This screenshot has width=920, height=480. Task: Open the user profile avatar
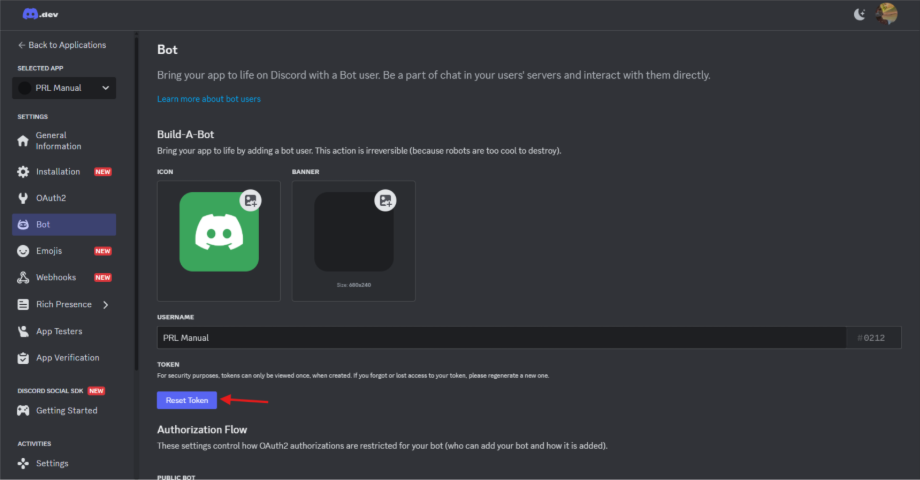[886, 13]
